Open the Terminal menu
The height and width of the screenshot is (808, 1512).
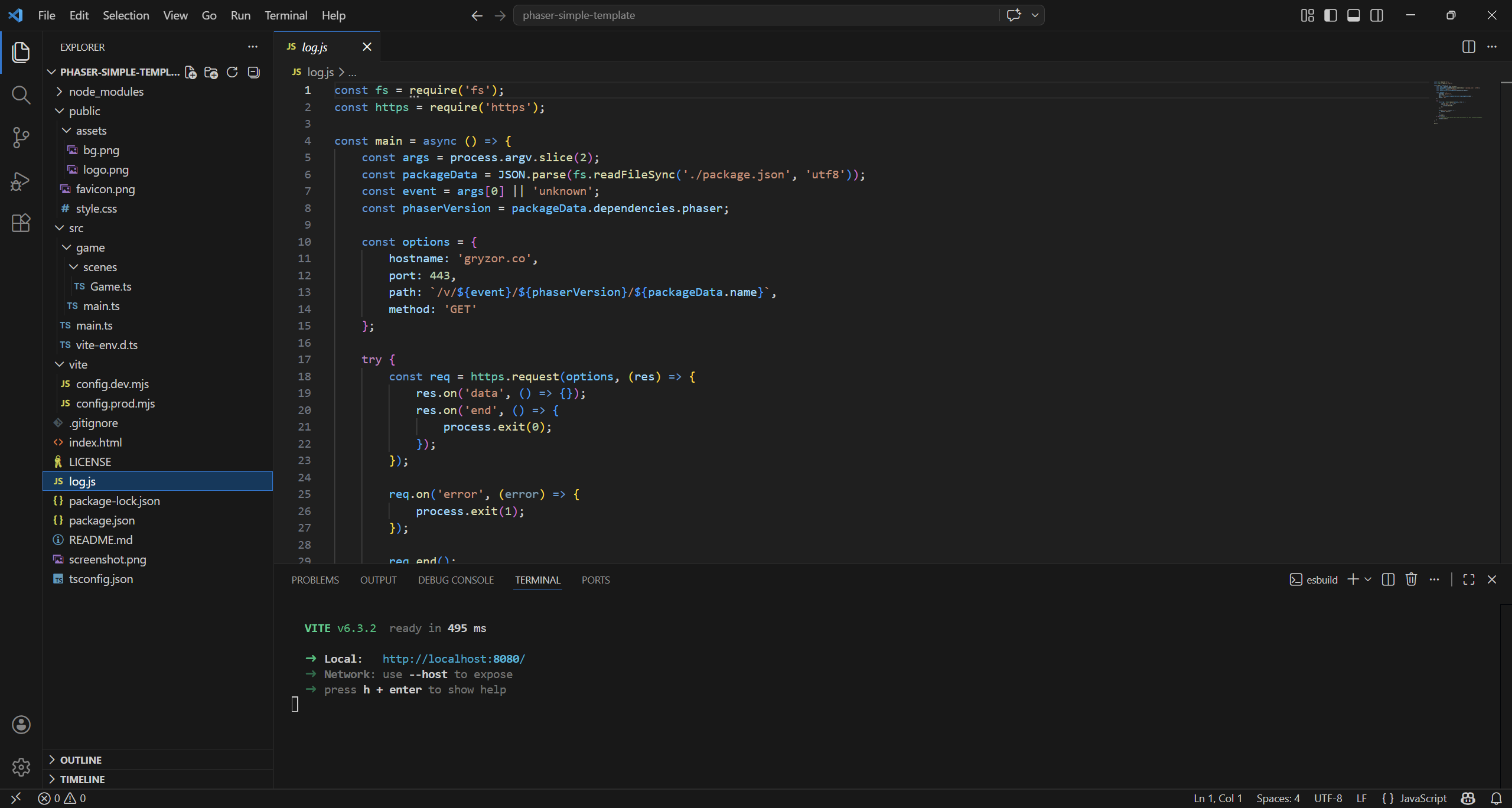[285, 15]
